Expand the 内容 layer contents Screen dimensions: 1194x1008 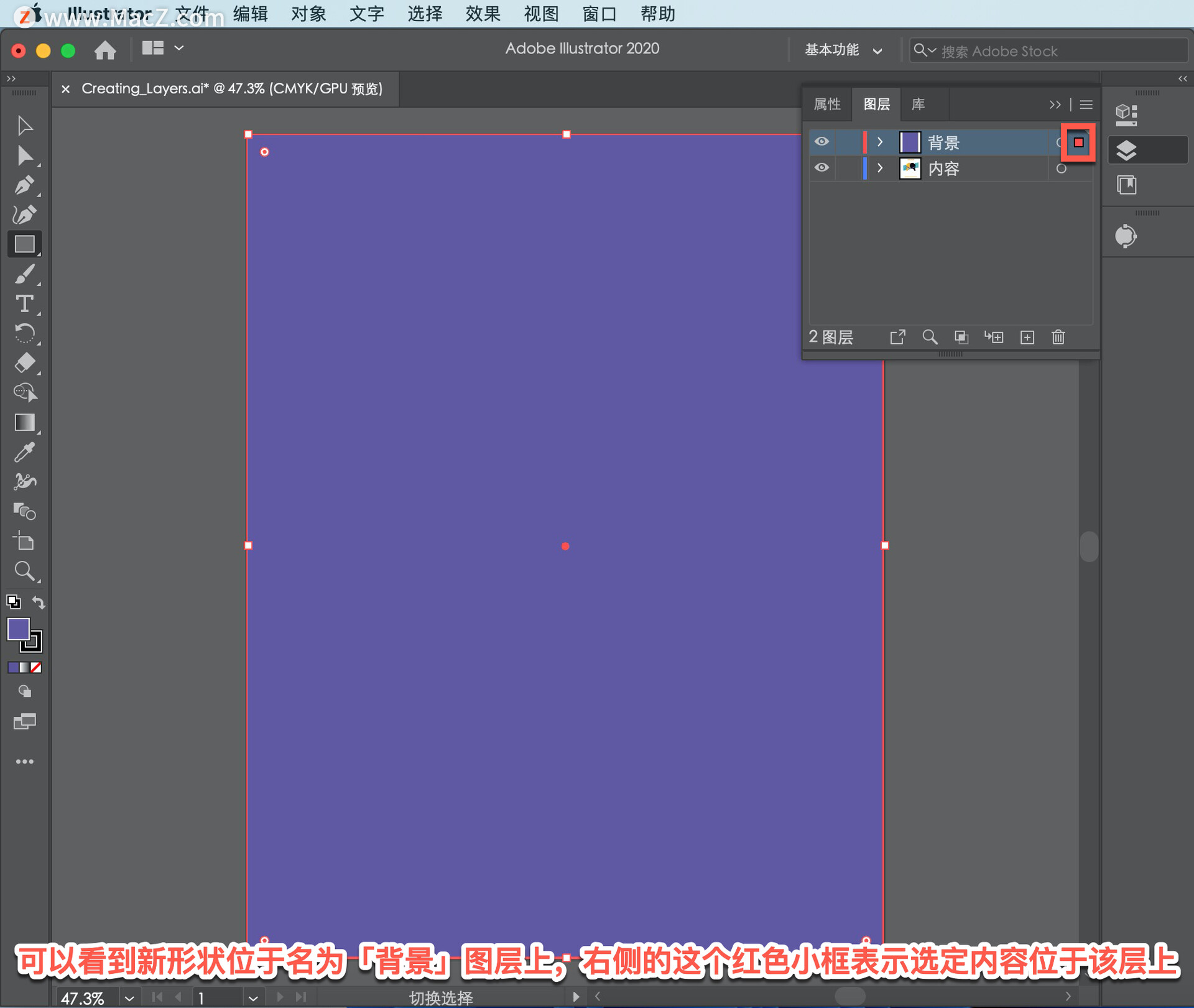(x=879, y=169)
